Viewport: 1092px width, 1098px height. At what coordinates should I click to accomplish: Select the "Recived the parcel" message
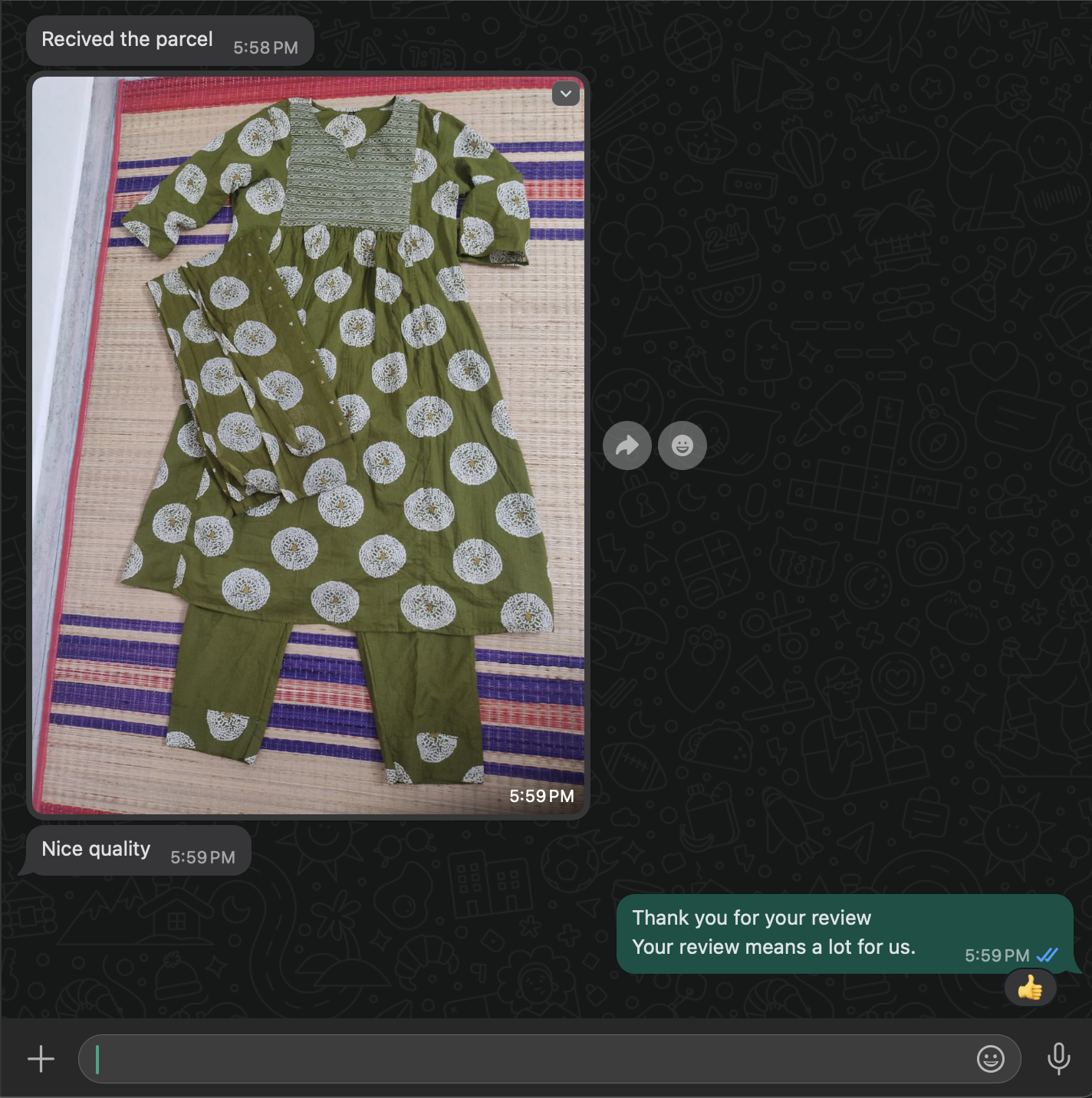click(x=127, y=40)
